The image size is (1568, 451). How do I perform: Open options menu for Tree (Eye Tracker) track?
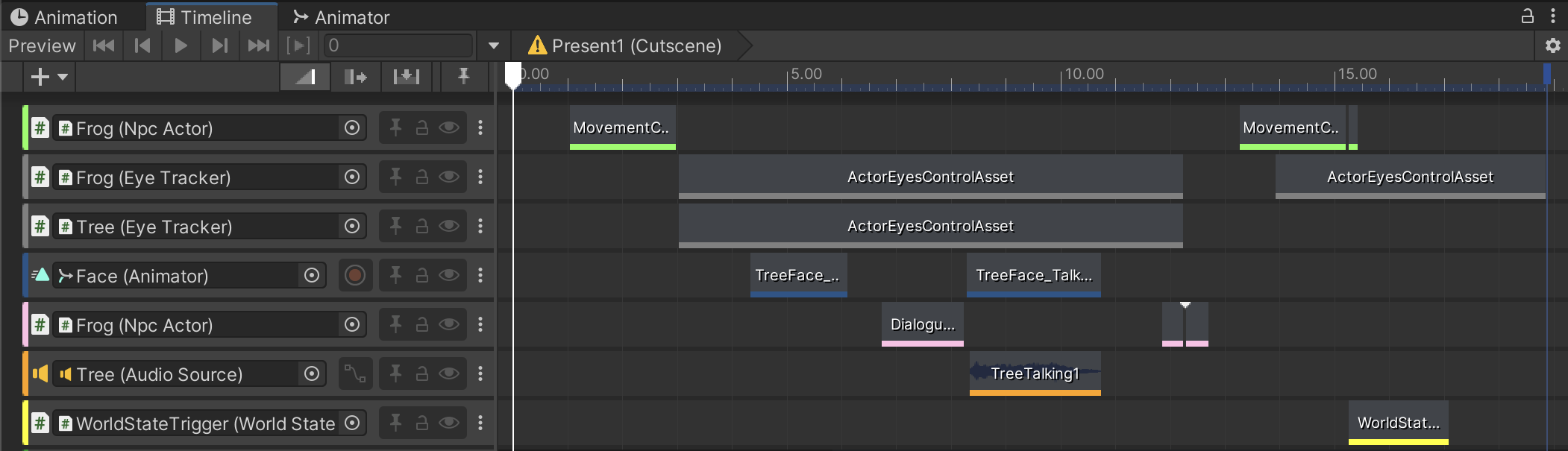click(480, 226)
